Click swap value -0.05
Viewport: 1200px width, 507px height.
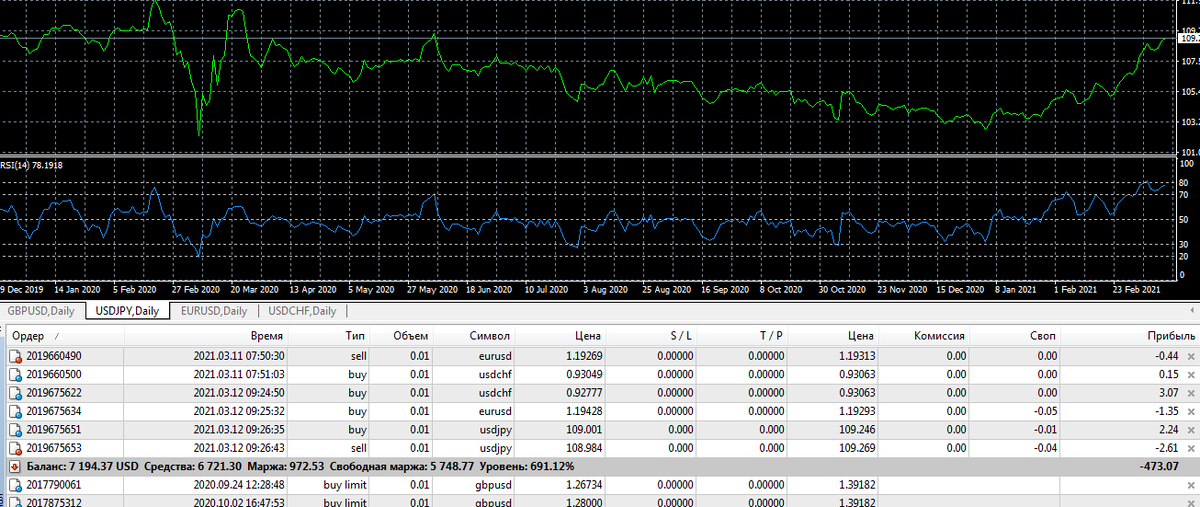(1044, 411)
